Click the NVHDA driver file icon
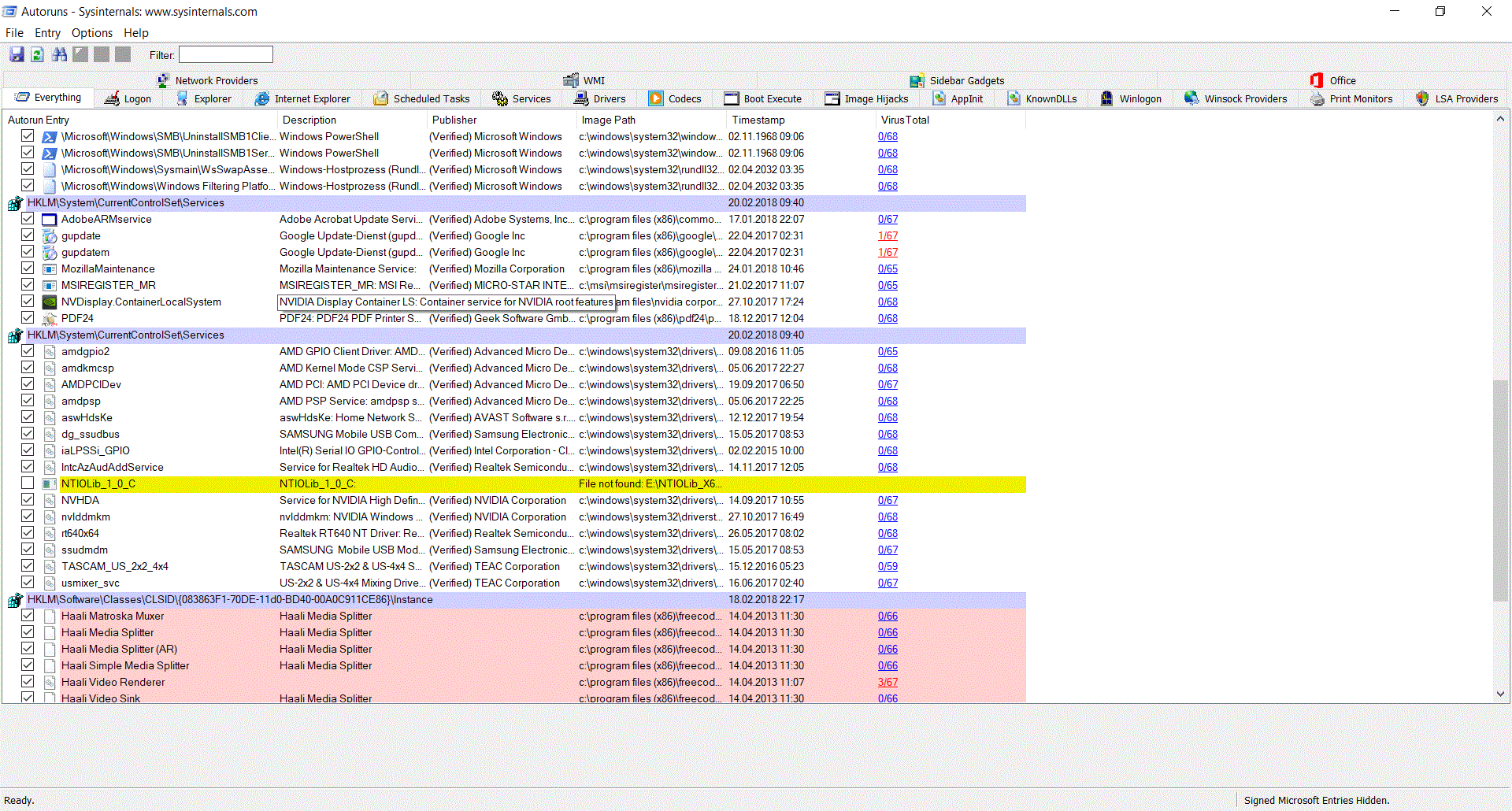This screenshot has height=811, width=1512. pos(50,500)
